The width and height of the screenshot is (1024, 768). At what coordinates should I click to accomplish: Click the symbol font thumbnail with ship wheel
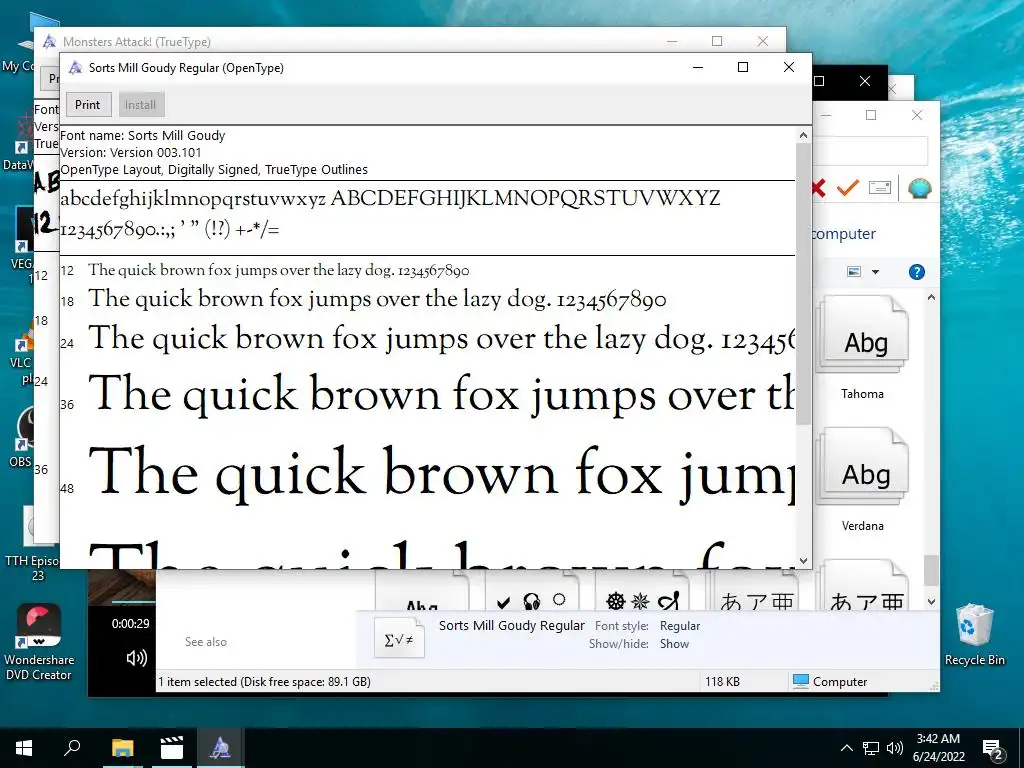(643, 591)
